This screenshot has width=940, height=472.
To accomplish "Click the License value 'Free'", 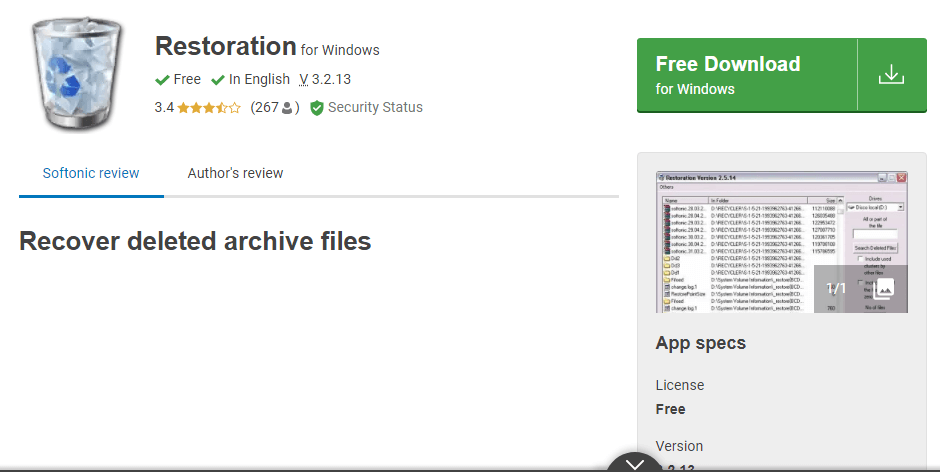I will pyautogui.click(x=670, y=409).
